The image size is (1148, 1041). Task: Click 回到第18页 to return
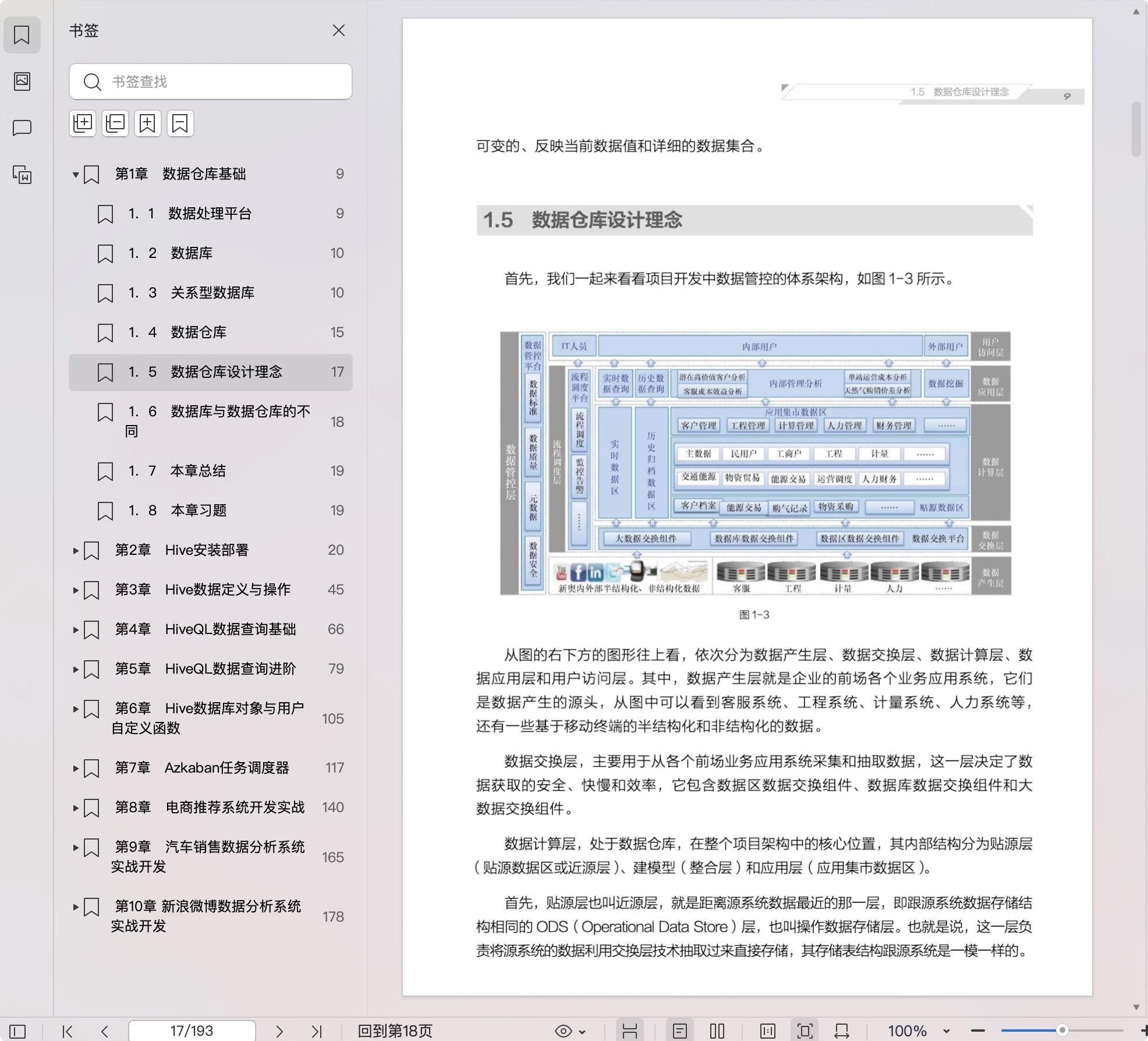tap(395, 1031)
